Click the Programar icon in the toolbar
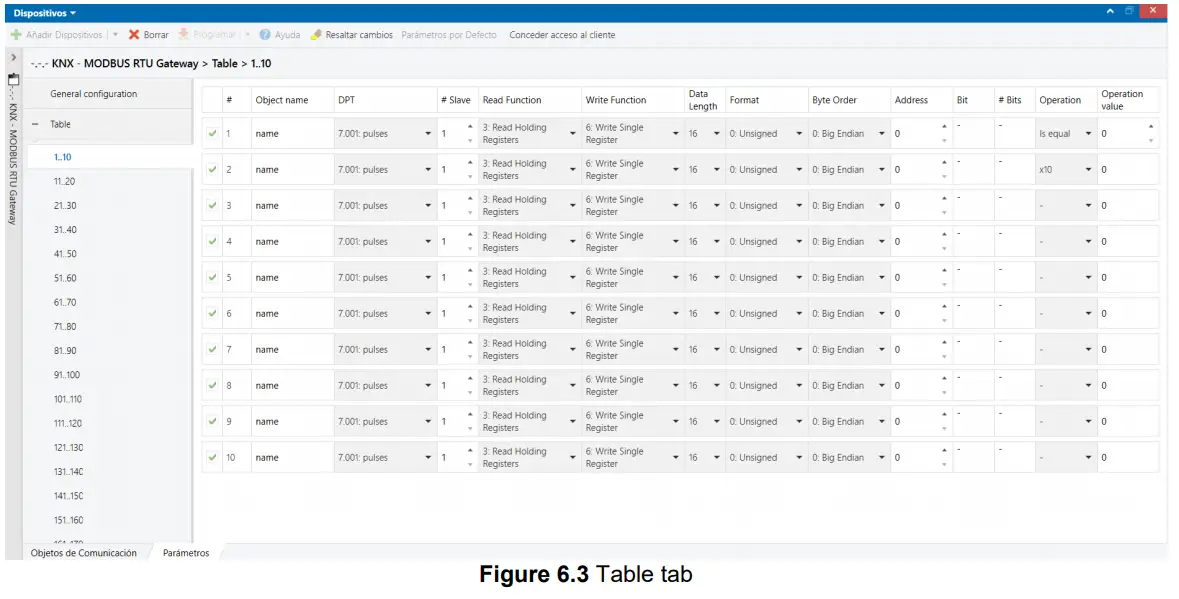 point(184,33)
